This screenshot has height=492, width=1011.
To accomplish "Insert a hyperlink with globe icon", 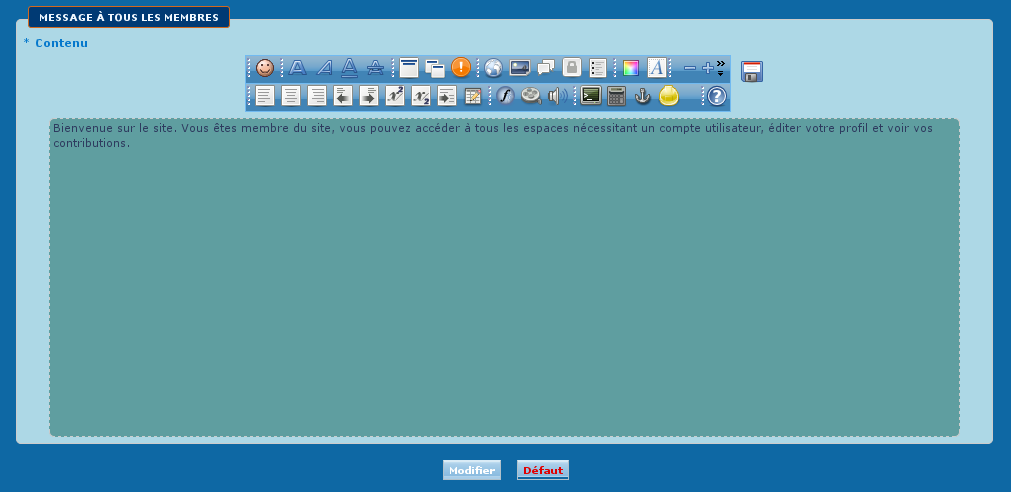I will pos(493,68).
